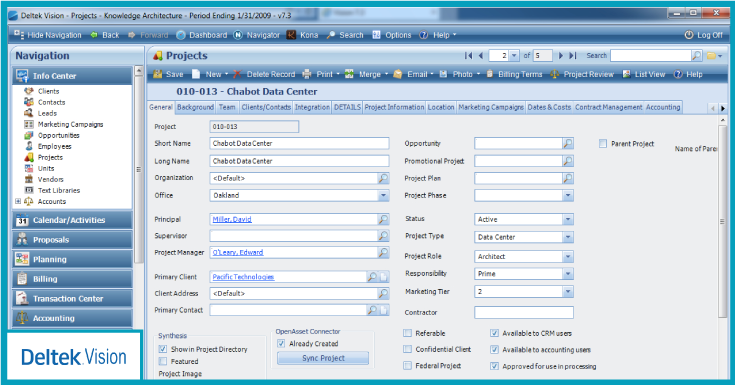Uncheck Available to accounting users
Image resolution: width=735 pixels, height=385 pixels.
pos(494,349)
